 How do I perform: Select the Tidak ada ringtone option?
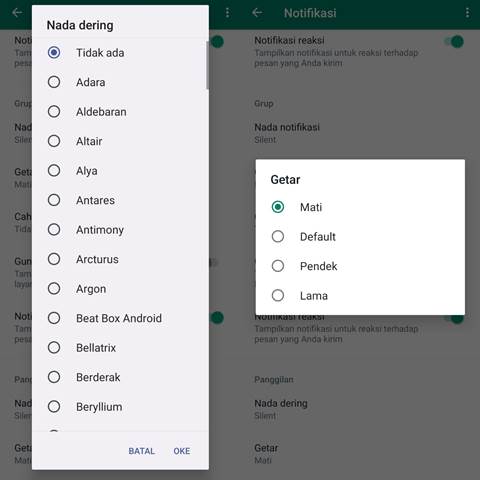(120, 53)
